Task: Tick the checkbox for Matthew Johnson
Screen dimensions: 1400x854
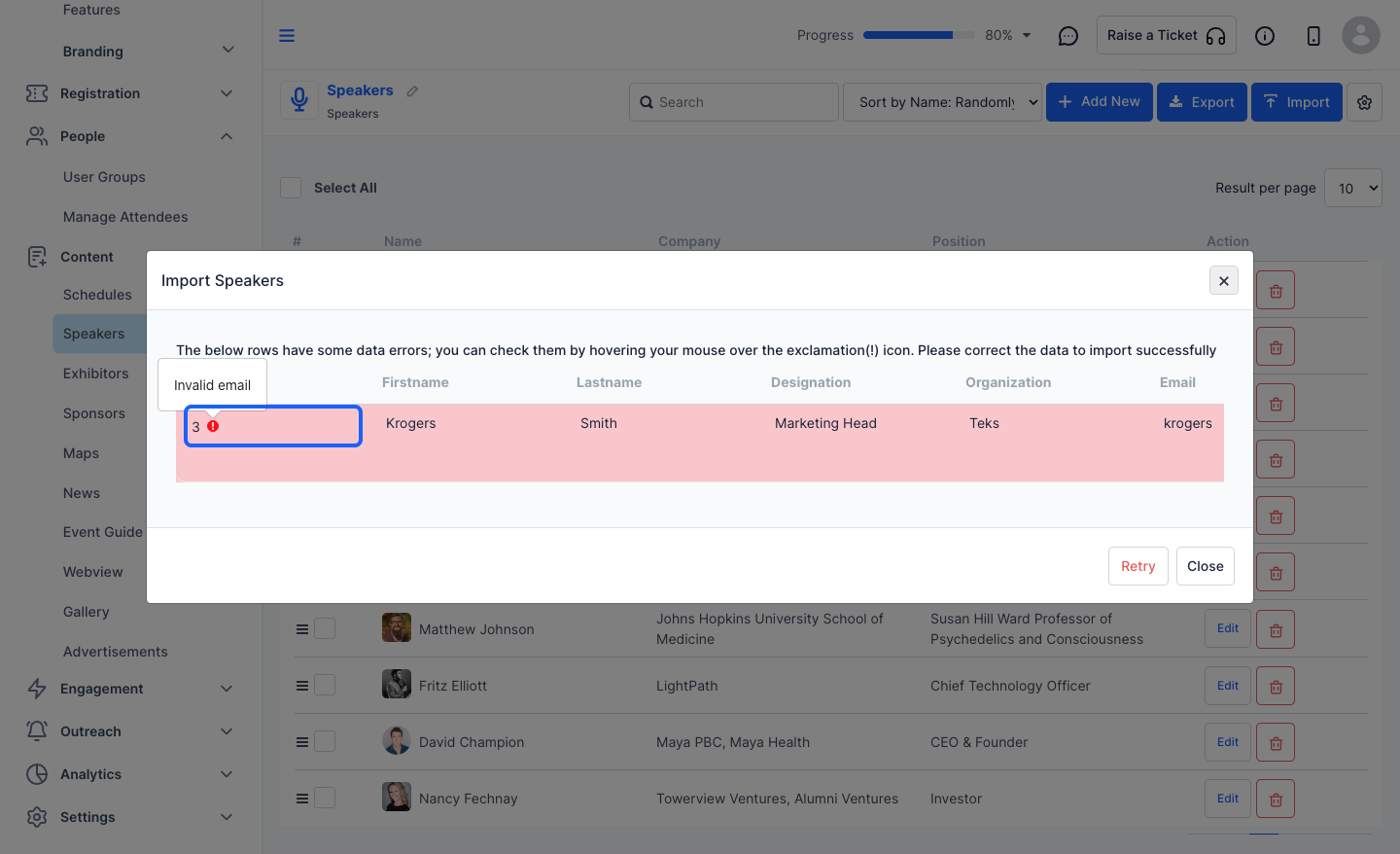Action: [x=325, y=629]
